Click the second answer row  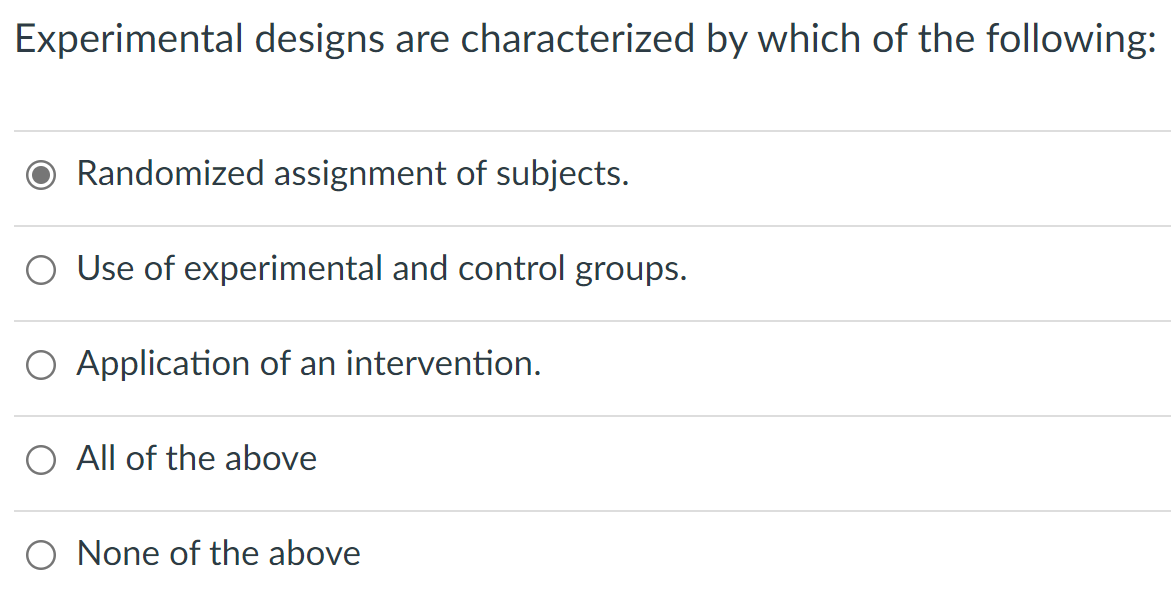(585, 269)
